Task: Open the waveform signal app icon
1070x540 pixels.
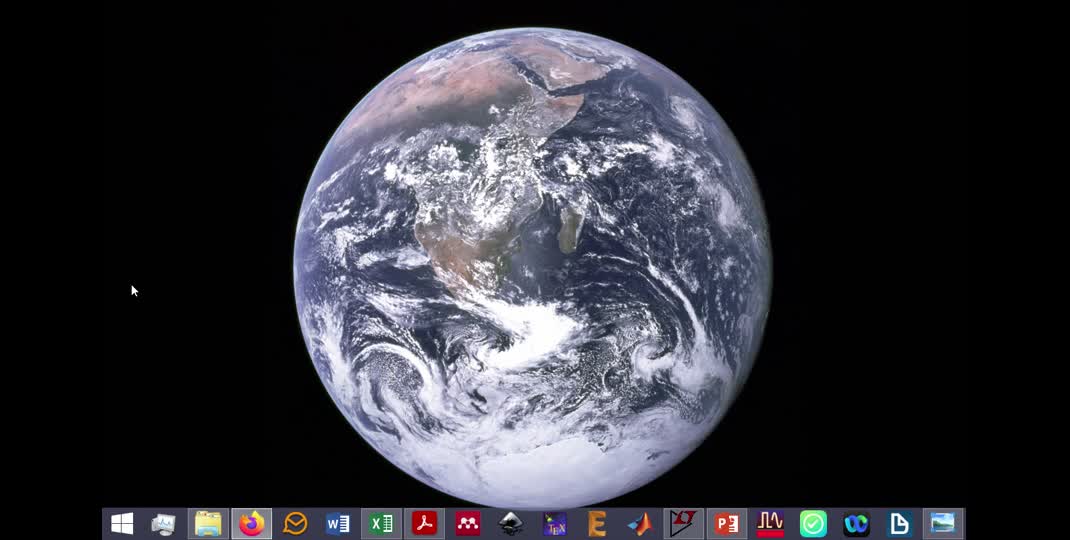Action: (770, 524)
